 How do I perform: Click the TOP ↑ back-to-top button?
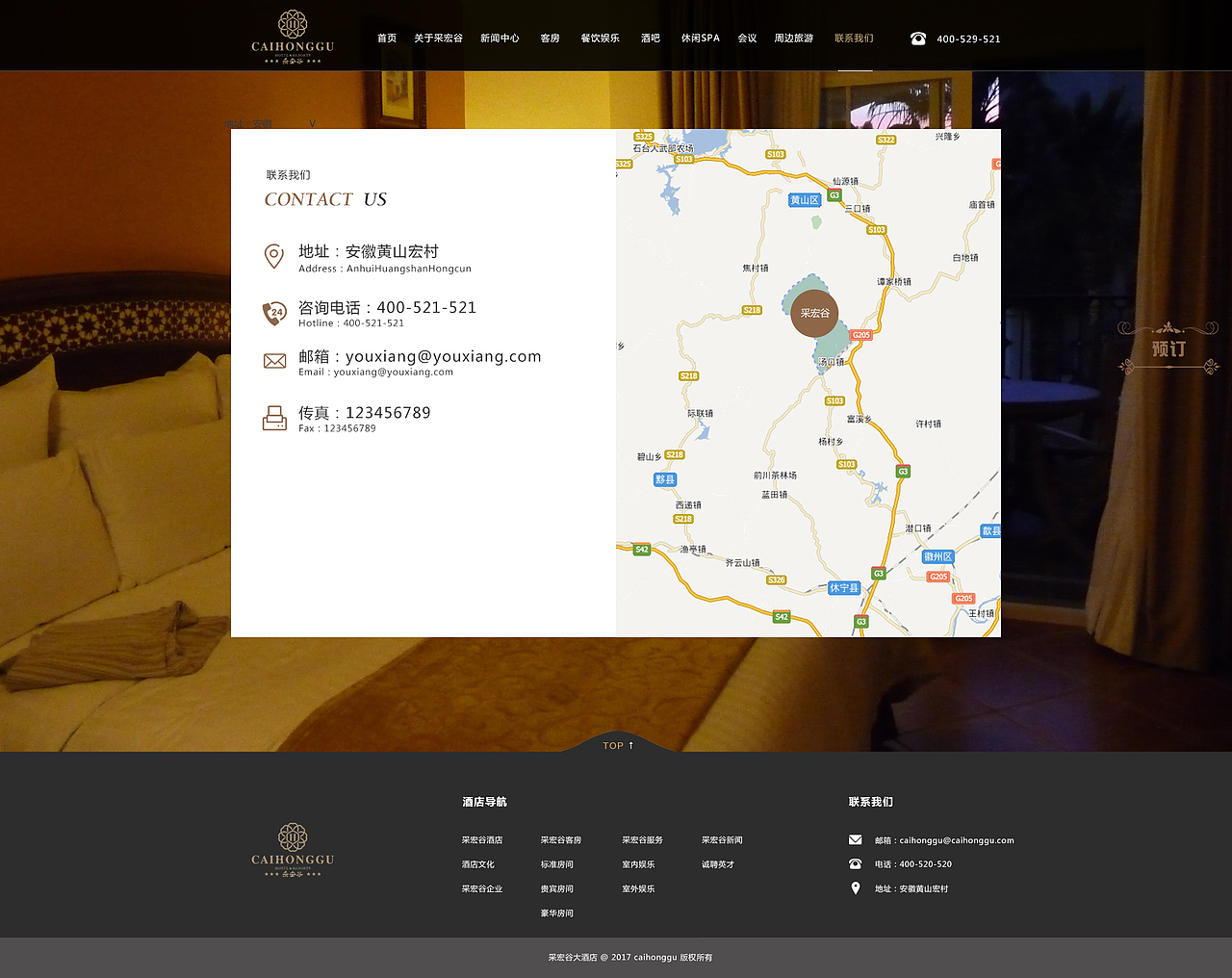point(616,744)
